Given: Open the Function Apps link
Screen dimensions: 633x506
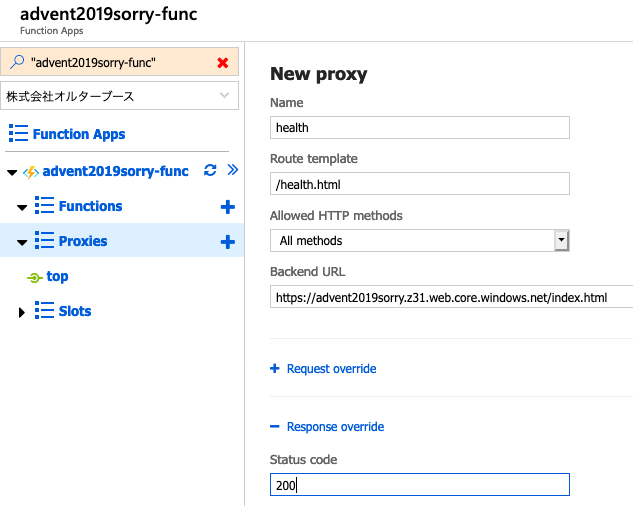Looking at the screenshot, I should (79, 134).
